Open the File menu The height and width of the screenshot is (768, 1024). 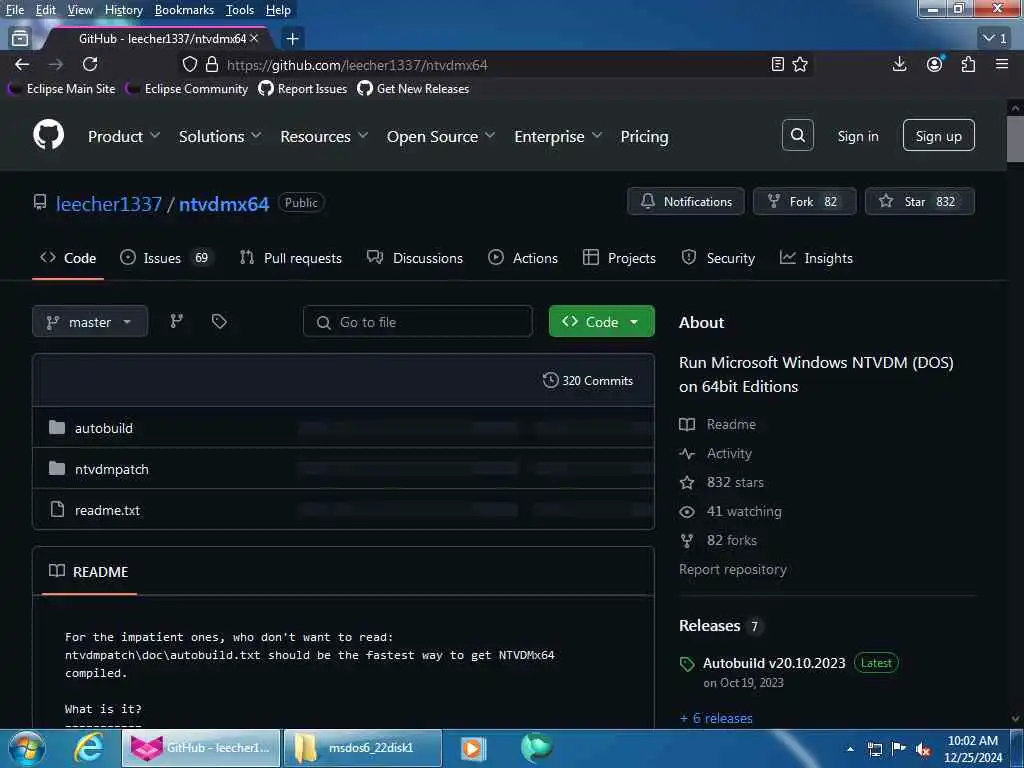click(14, 10)
